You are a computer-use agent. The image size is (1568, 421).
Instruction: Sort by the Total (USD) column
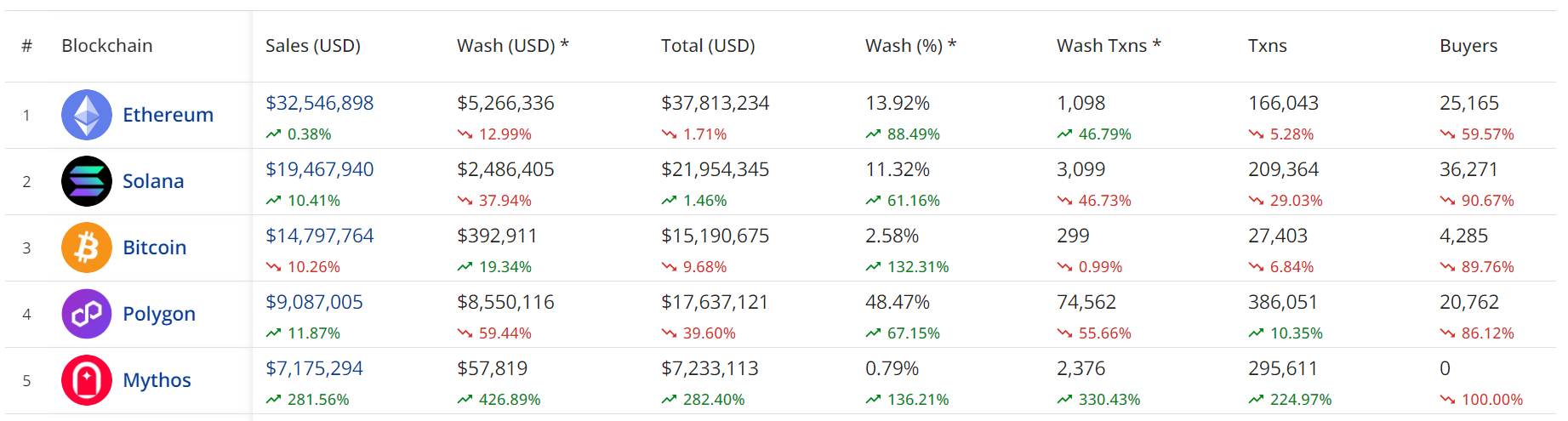(x=708, y=46)
